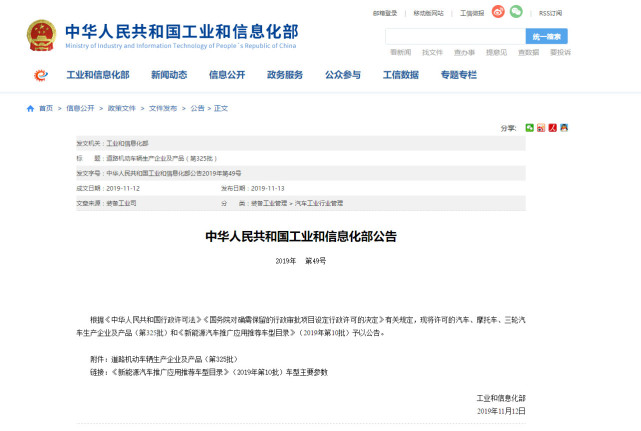
Task: Share via Weibo share icon
Action: [x=541, y=128]
